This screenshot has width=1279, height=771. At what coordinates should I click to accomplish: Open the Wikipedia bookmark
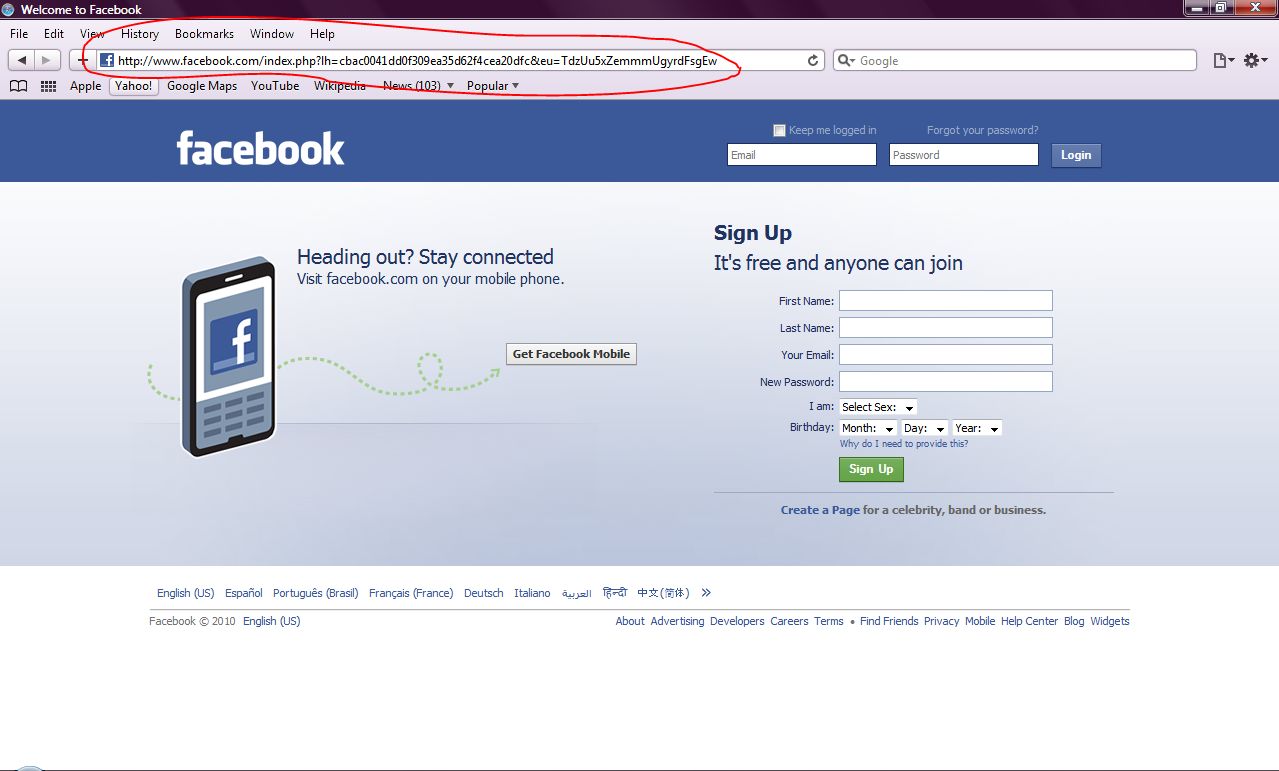point(340,86)
